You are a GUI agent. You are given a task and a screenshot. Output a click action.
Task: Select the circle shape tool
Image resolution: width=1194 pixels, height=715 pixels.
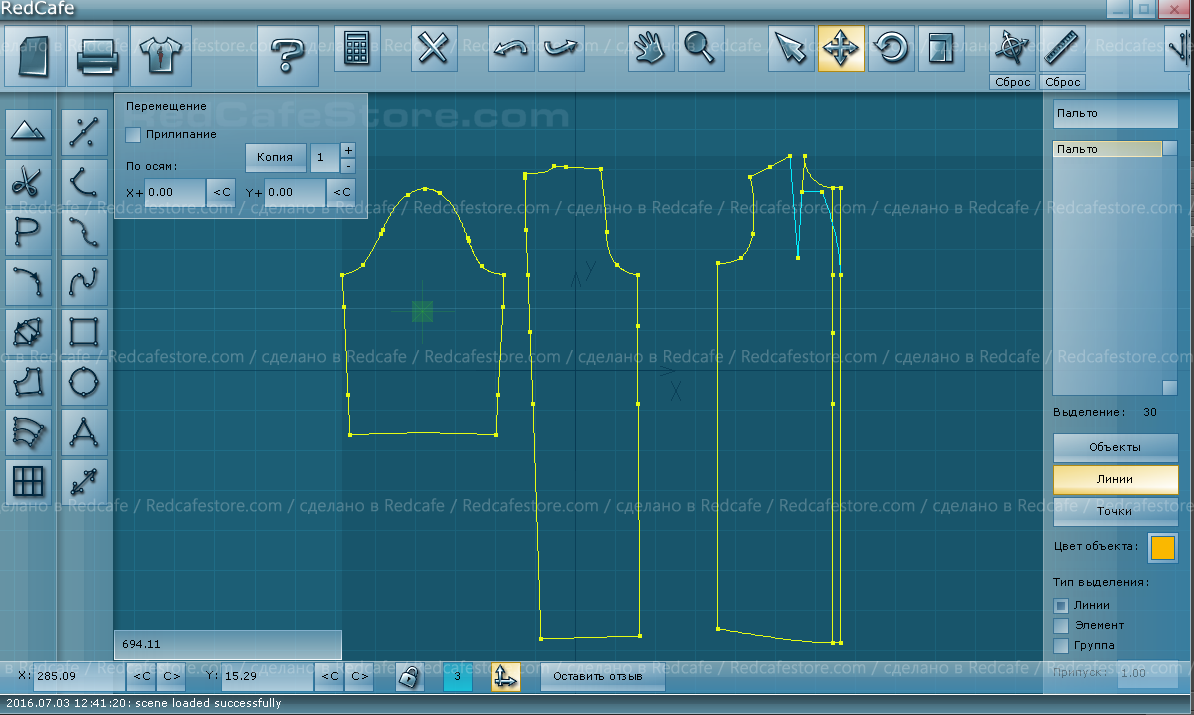pos(84,382)
